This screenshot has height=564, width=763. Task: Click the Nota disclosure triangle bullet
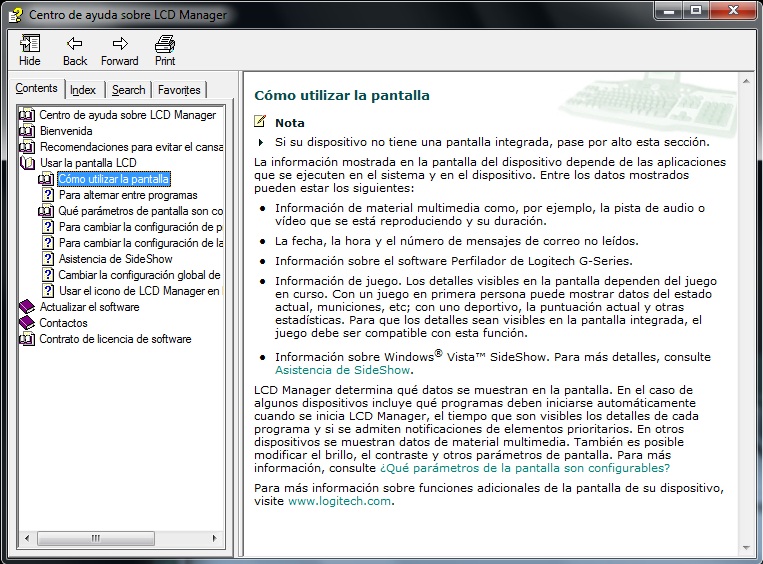(262, 142)
